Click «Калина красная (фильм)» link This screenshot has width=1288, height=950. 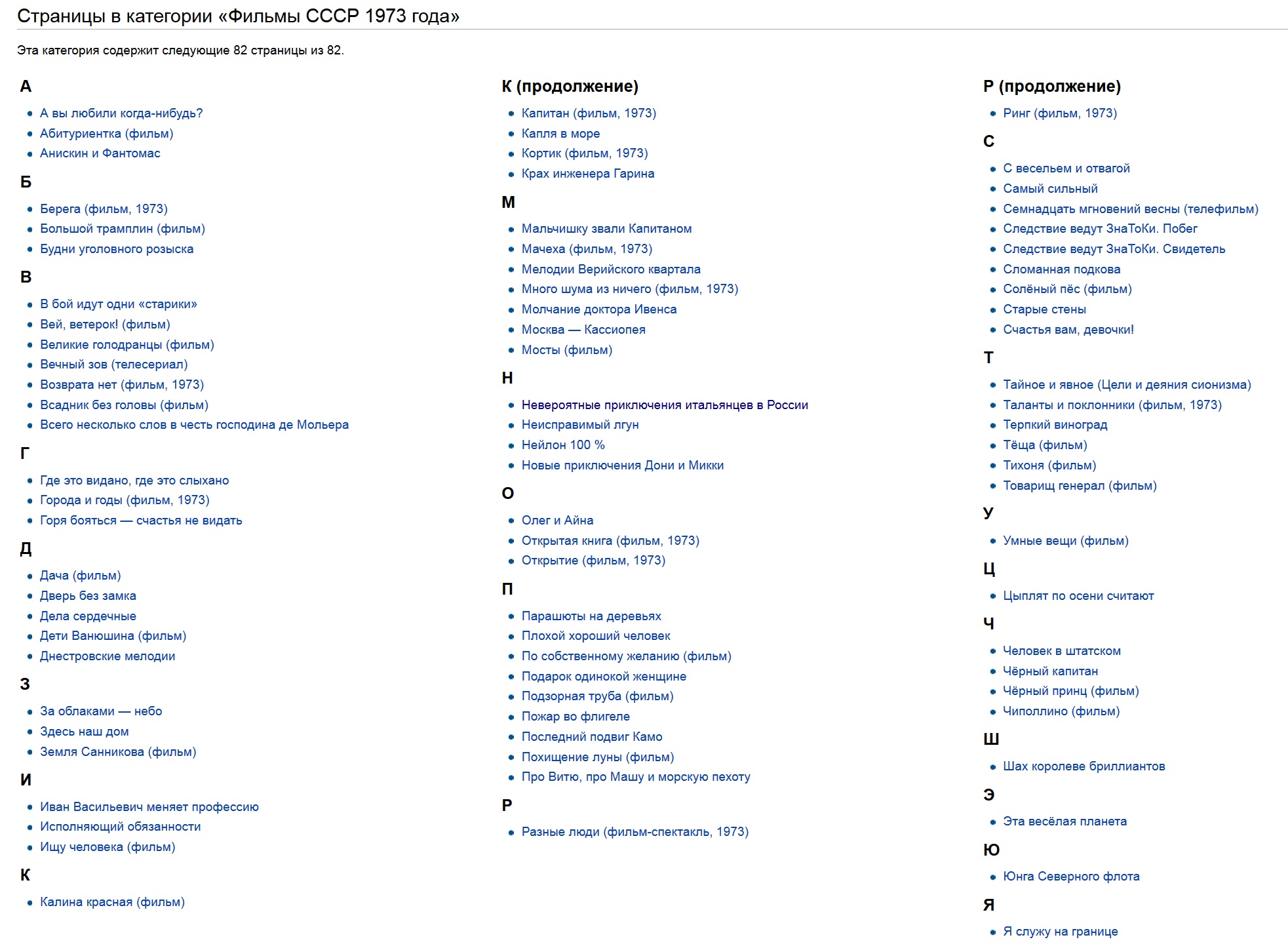(x=112, y=902)
